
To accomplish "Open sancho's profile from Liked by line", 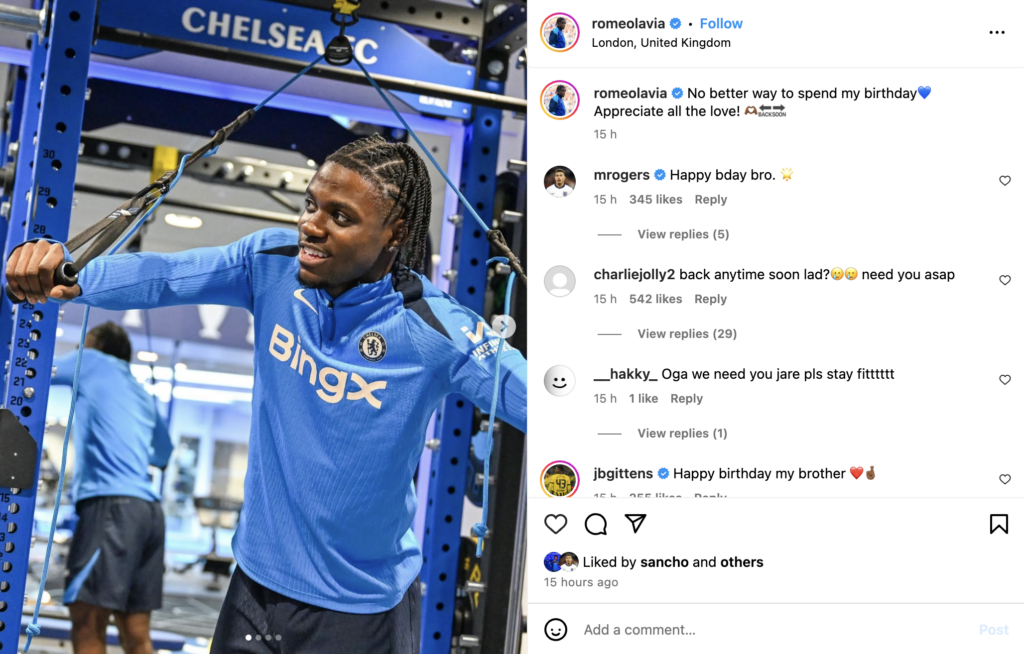I will [664, 562].
